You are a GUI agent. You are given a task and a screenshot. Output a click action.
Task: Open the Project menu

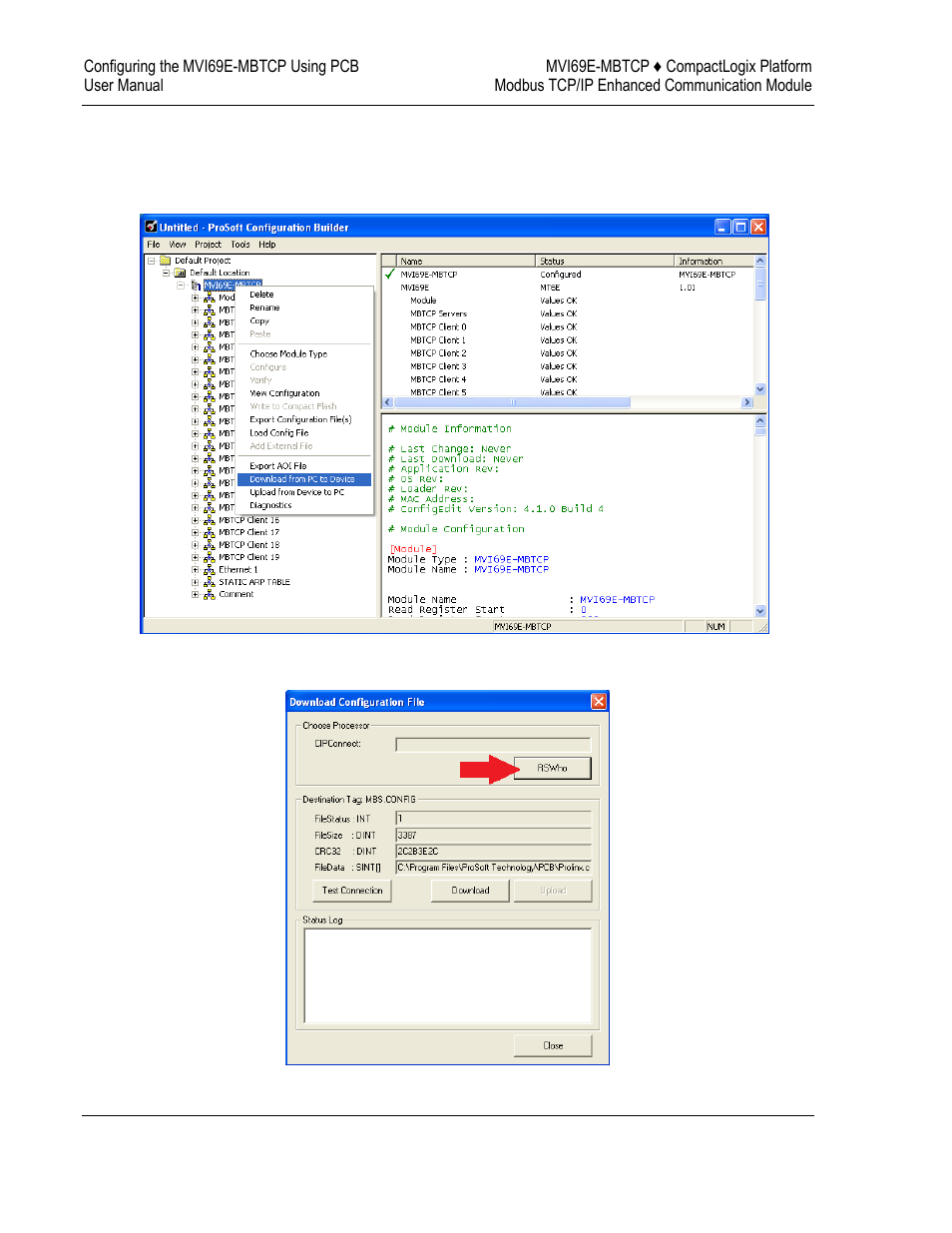click(x=208, y=245)
